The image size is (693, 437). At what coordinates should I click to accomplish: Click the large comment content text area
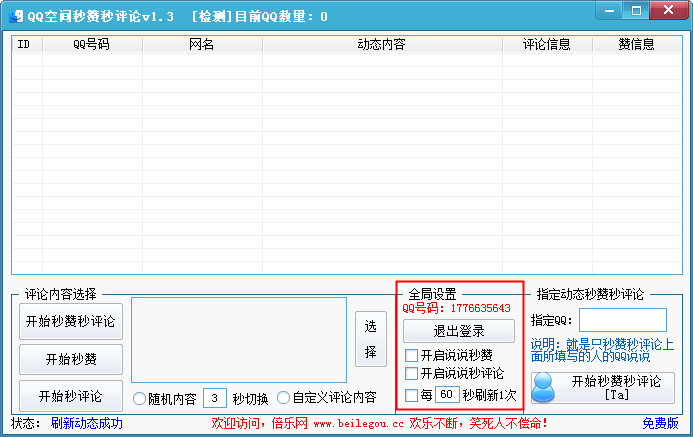(239, 340)
